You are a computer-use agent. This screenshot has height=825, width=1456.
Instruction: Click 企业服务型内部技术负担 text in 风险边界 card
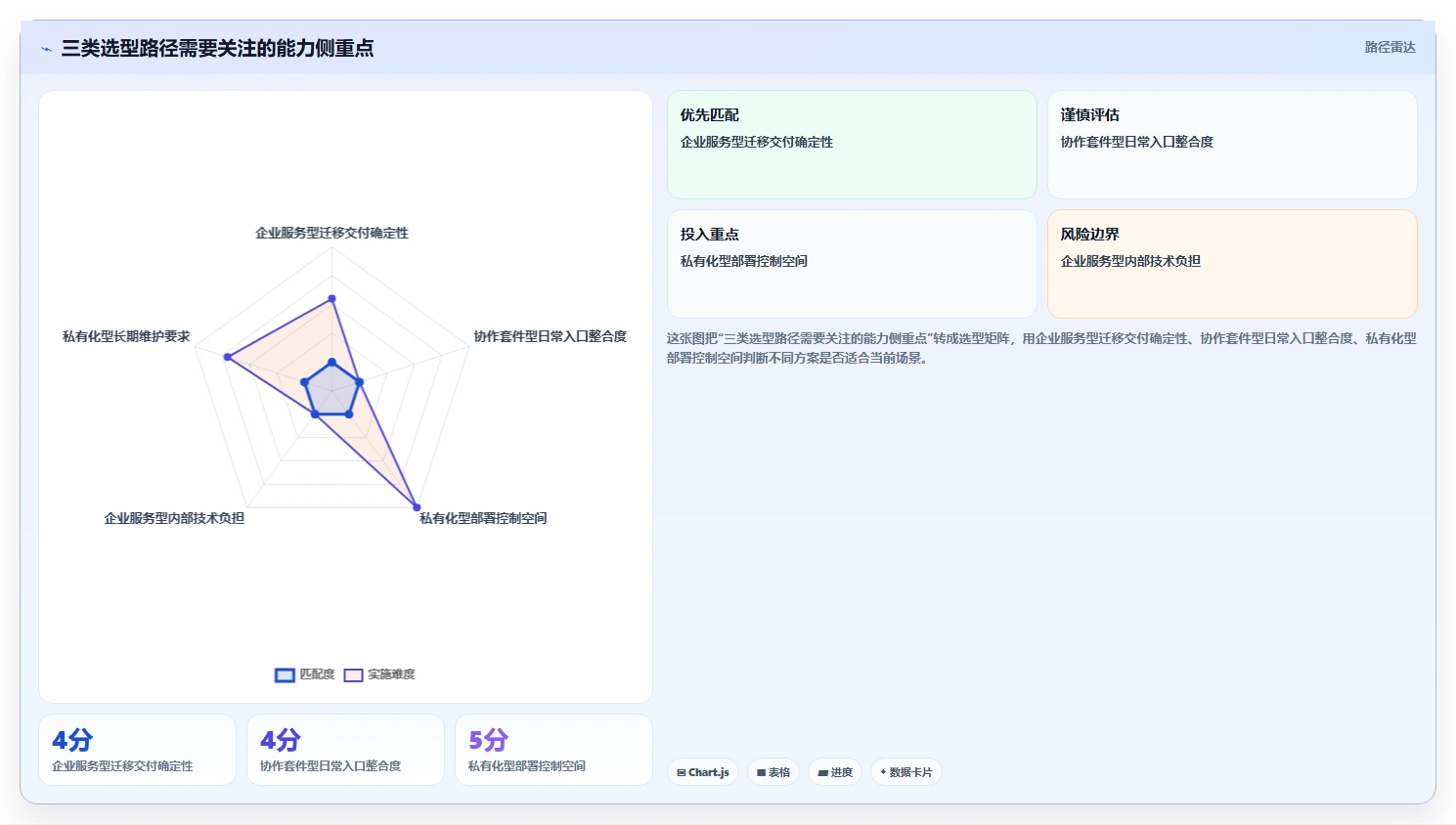coord(1130,261)
